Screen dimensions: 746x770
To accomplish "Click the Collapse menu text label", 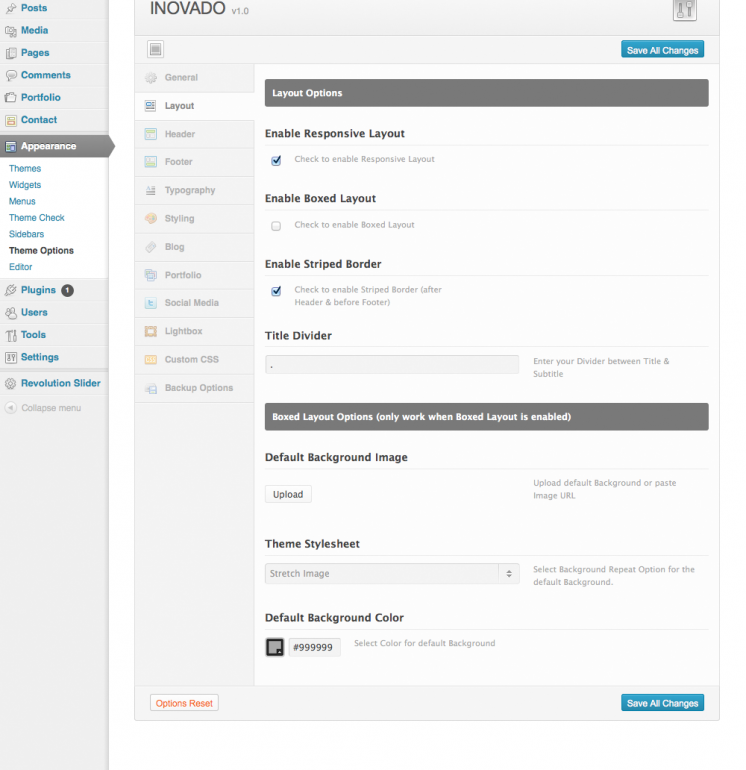I will tap(51, 408).
